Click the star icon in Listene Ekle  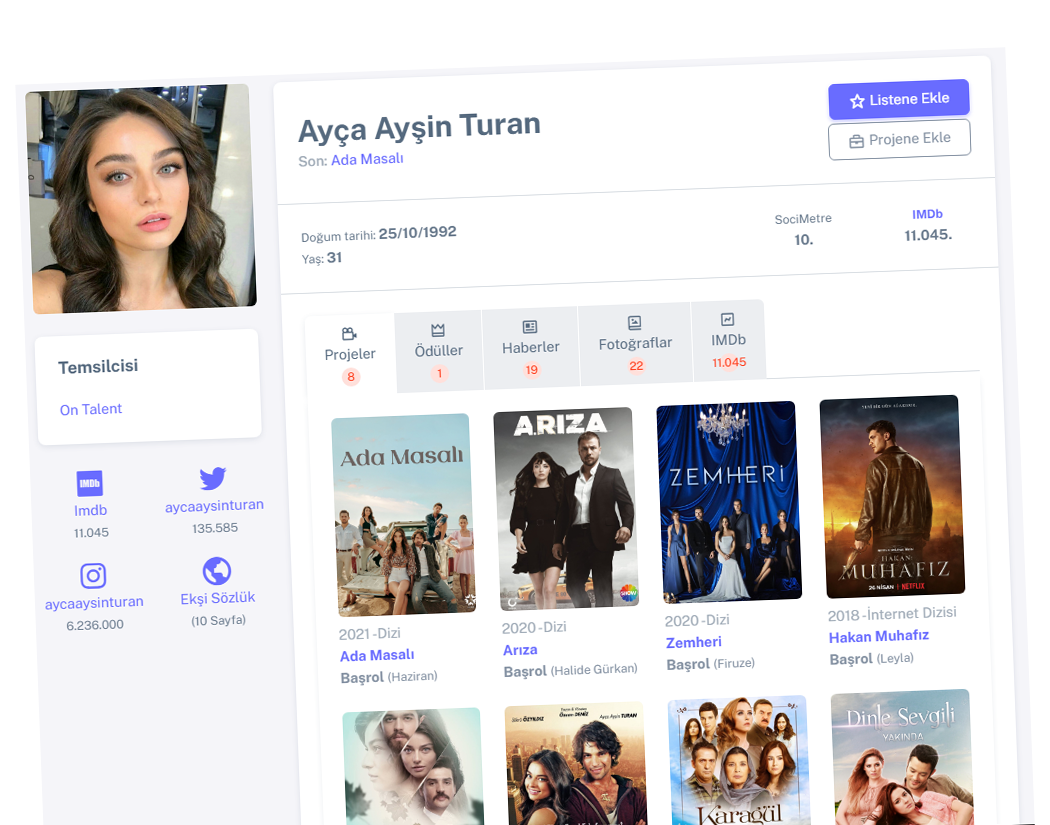tap(857, 101)
